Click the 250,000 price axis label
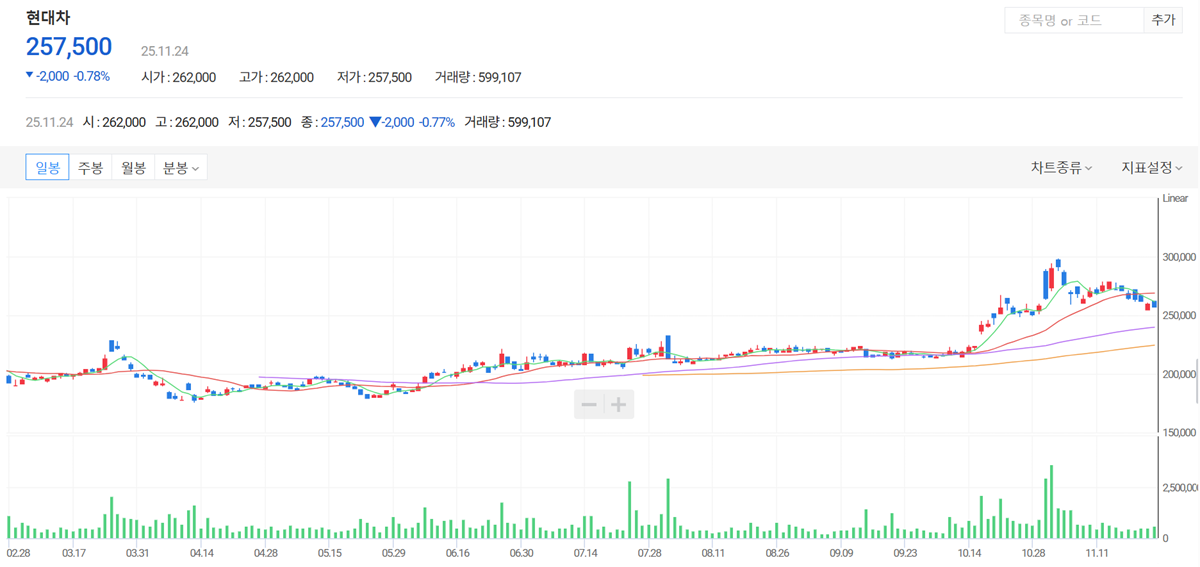This screenshot has height=567, width=1200. point(1180,315)
